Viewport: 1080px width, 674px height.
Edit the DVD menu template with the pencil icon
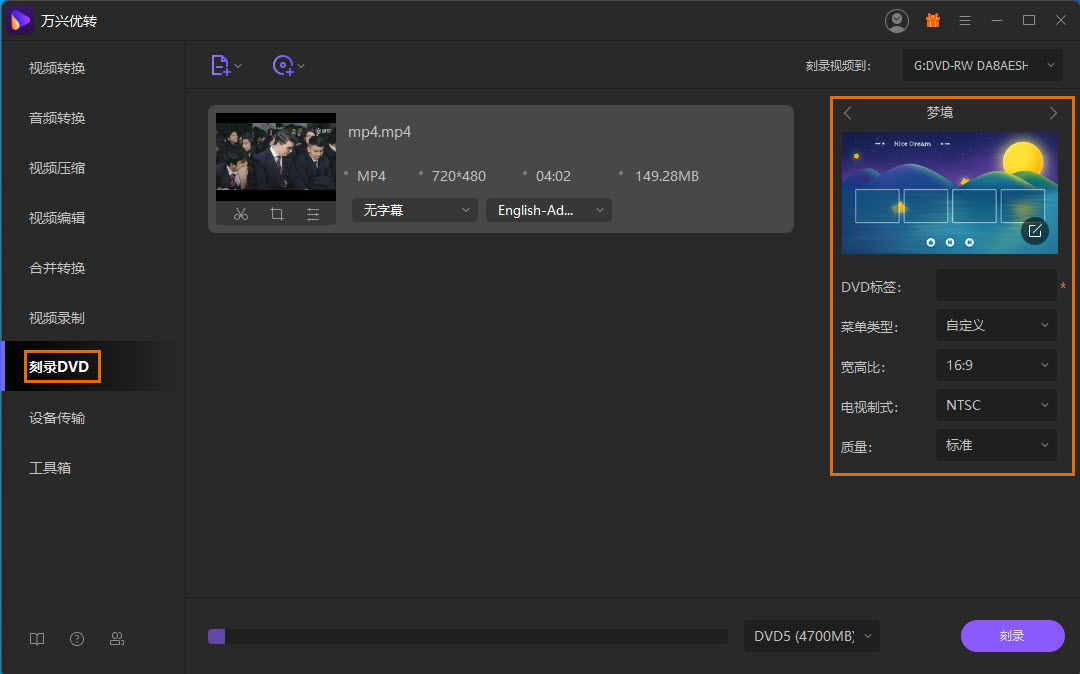(x=1035, y=231)
